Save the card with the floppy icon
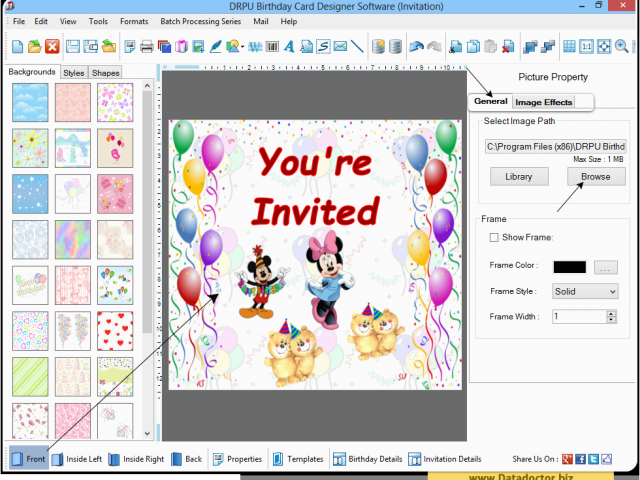 pyautogui.click(x=73, y=47)
